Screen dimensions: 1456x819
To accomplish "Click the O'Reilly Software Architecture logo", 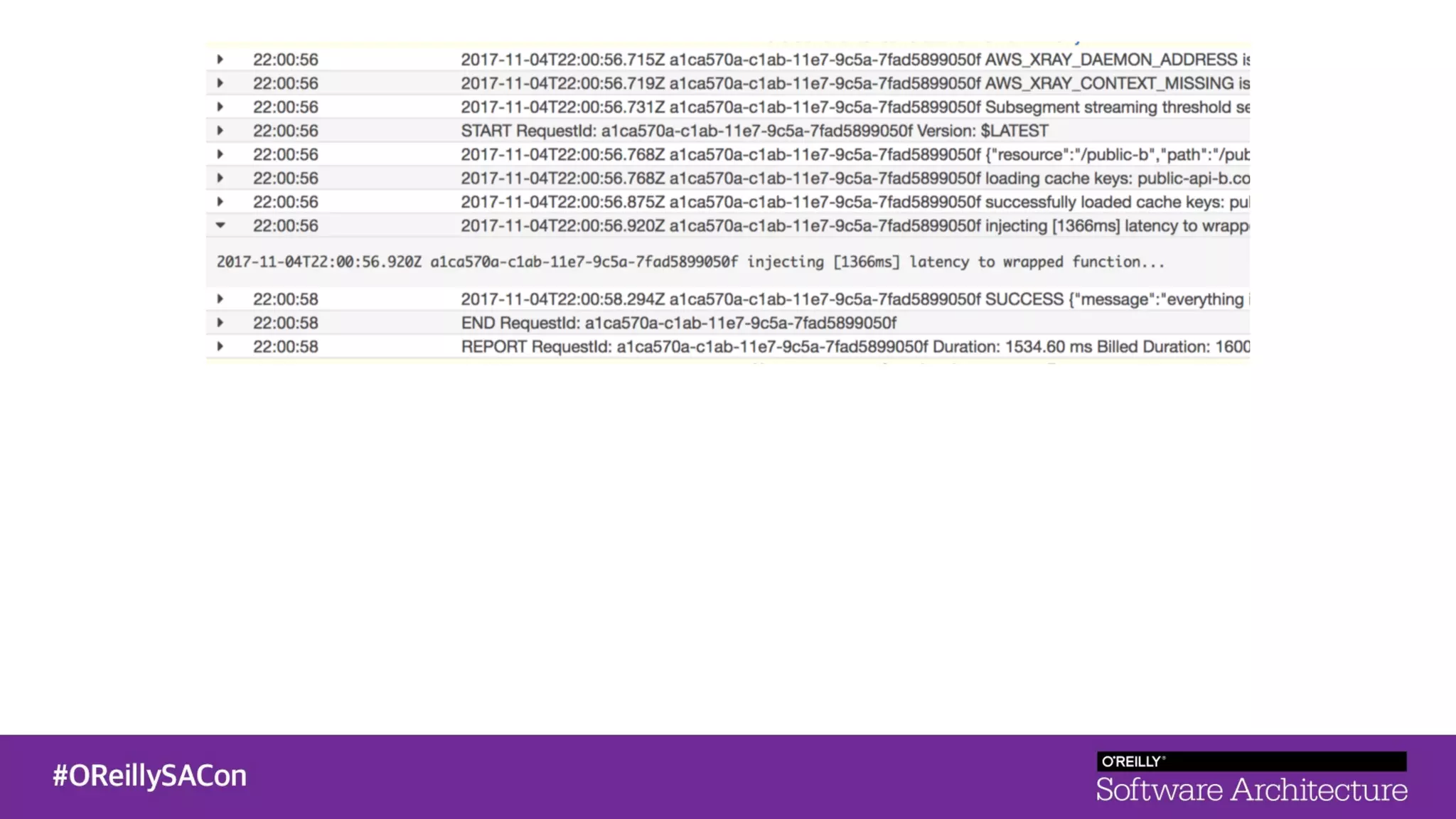I will pos(1251,778).
